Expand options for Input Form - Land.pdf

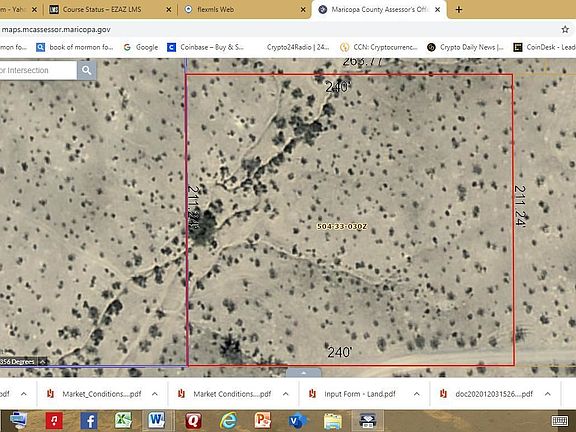(x=417, y=394)
